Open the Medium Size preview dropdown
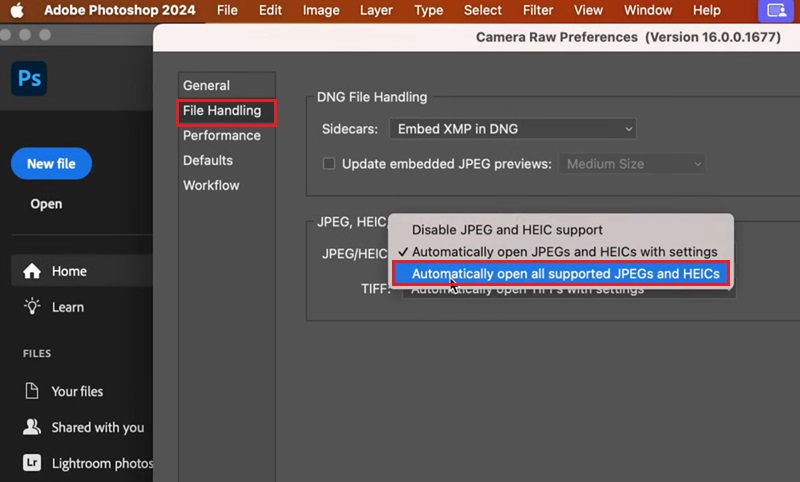800x482 pixels. 632,164
